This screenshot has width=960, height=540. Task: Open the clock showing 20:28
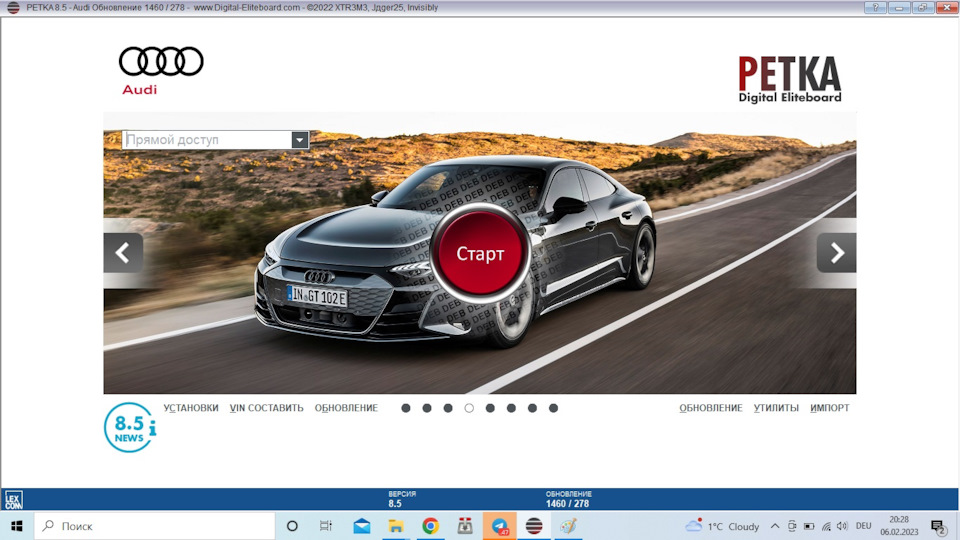[899, 526]
